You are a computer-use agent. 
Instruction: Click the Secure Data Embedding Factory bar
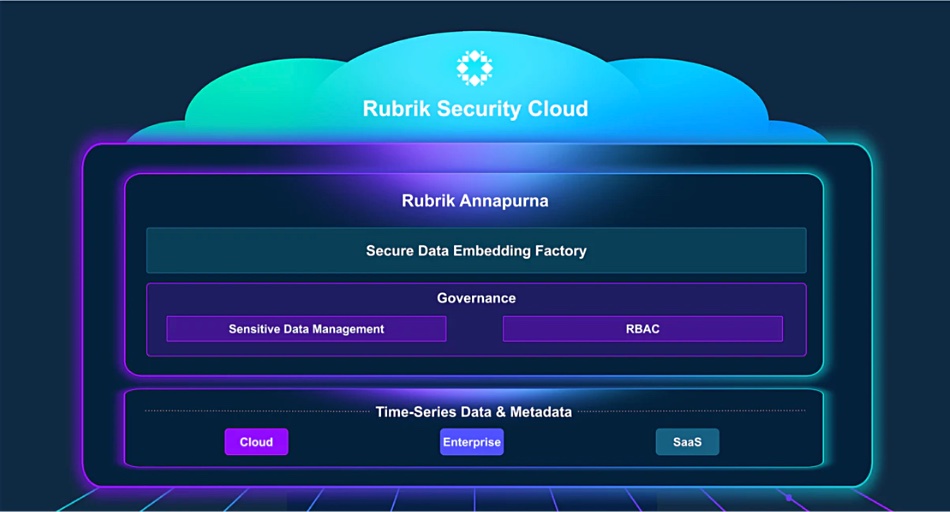click(476, 250)
